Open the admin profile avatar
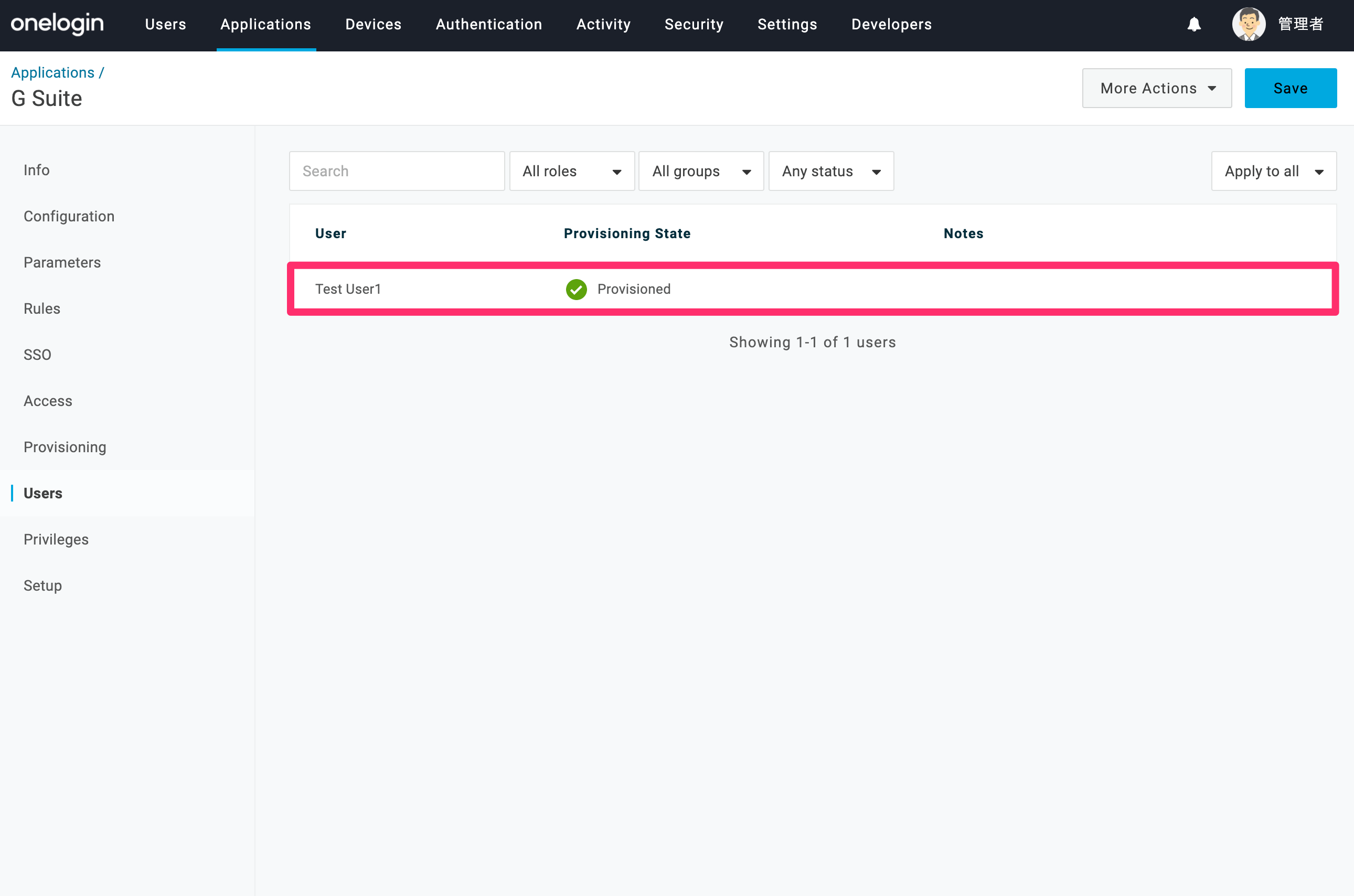 pos(1249,24)
